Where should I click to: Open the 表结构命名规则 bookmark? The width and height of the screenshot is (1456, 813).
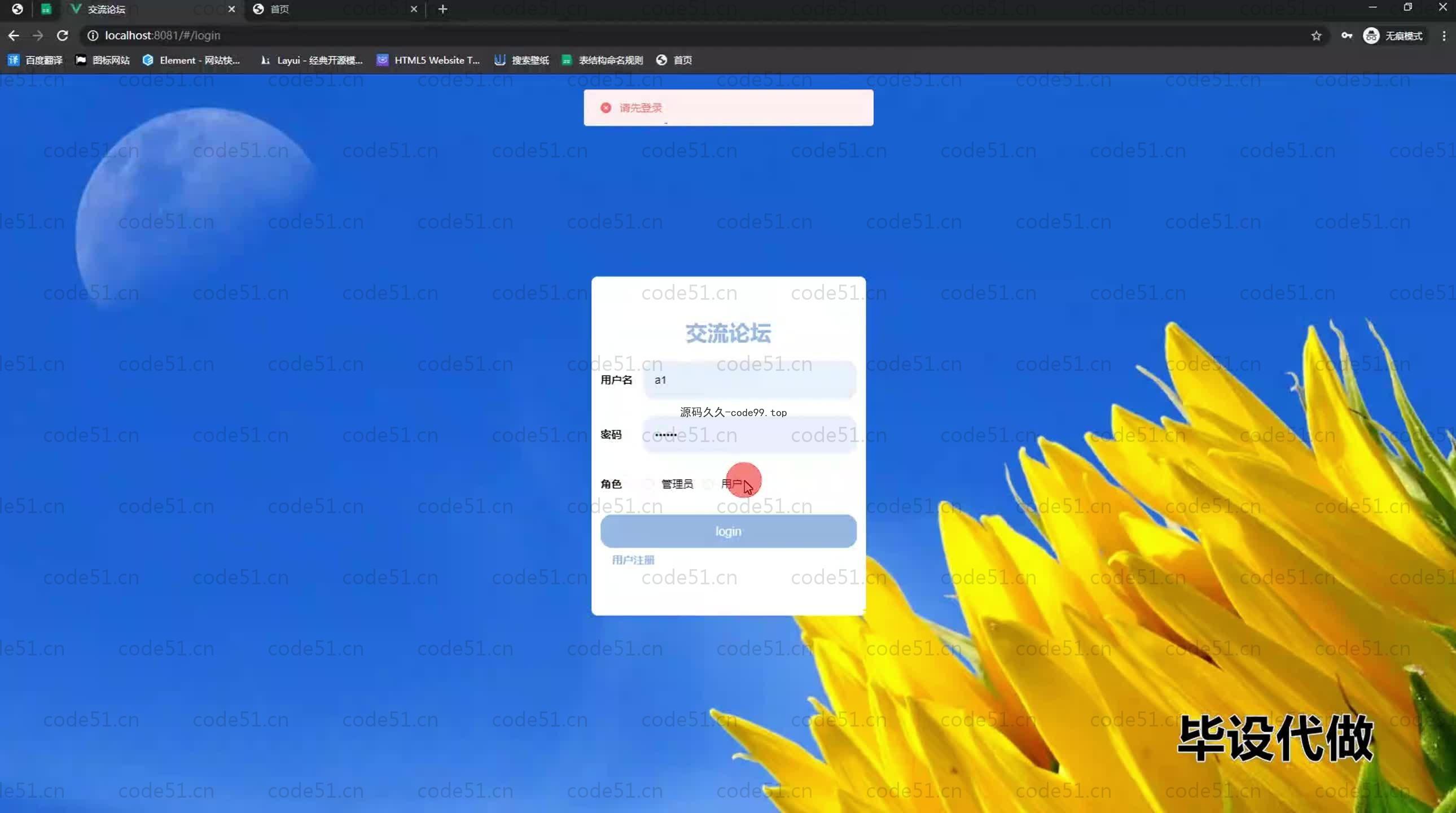pos(603,60)
